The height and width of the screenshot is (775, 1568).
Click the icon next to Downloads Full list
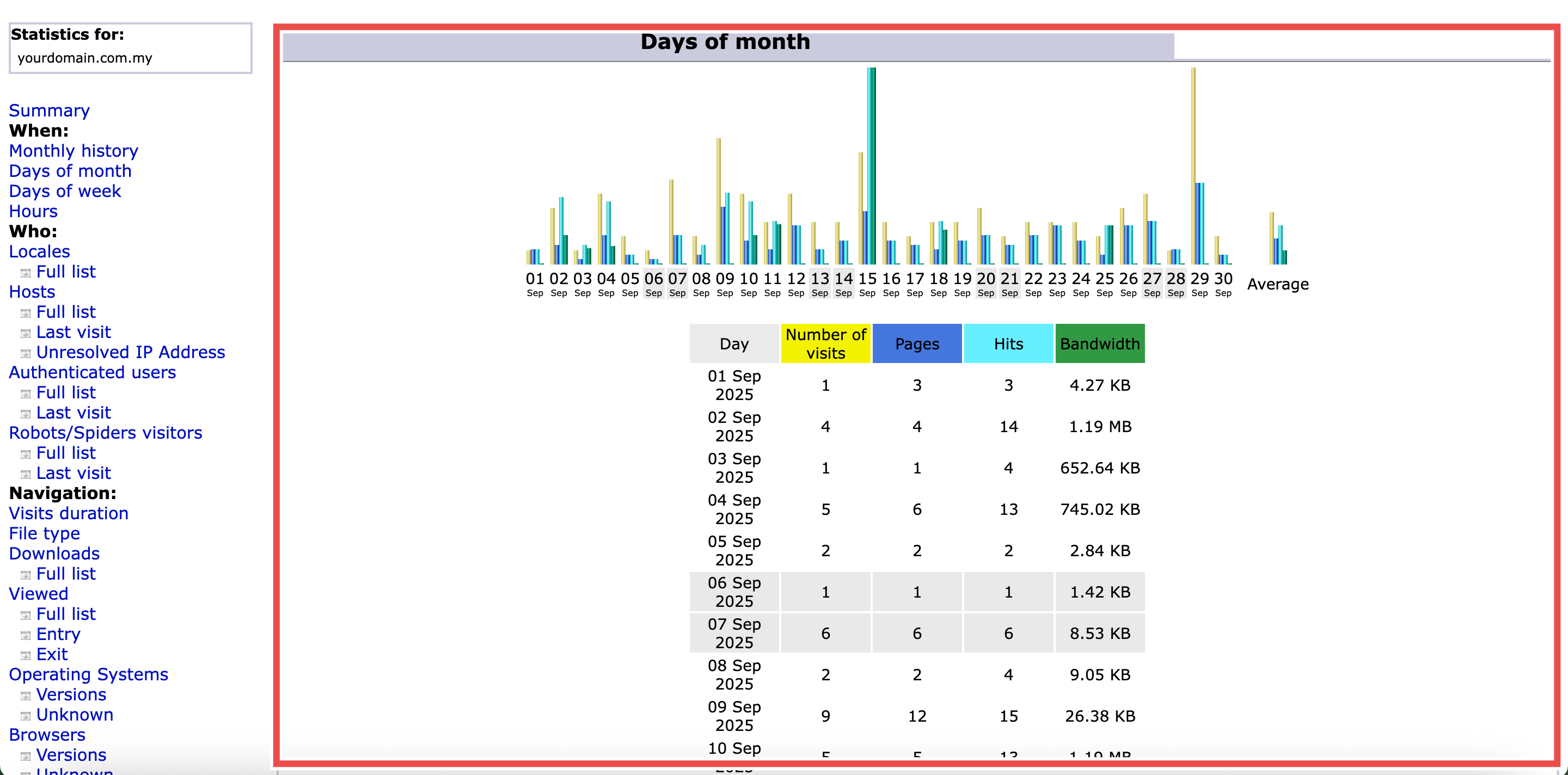(26, 575)
